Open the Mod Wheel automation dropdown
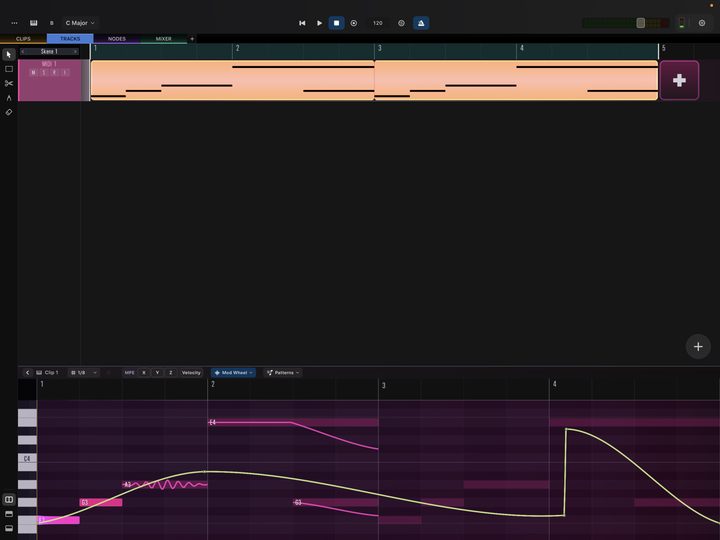This screenshot has width=720, height=540. coord(233,372)
